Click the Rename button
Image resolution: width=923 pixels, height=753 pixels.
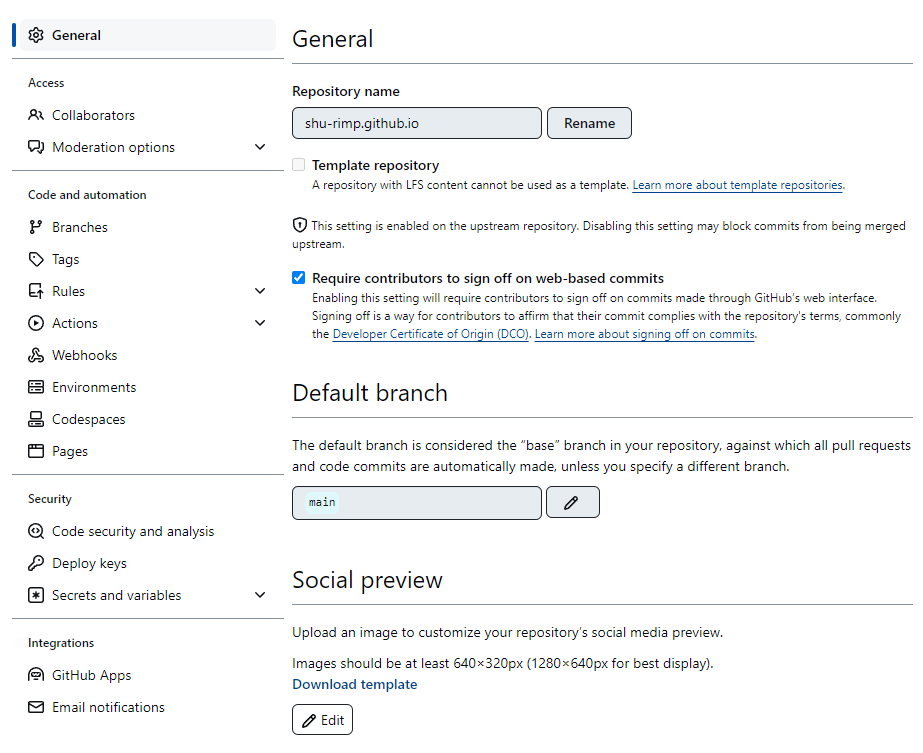589,123
